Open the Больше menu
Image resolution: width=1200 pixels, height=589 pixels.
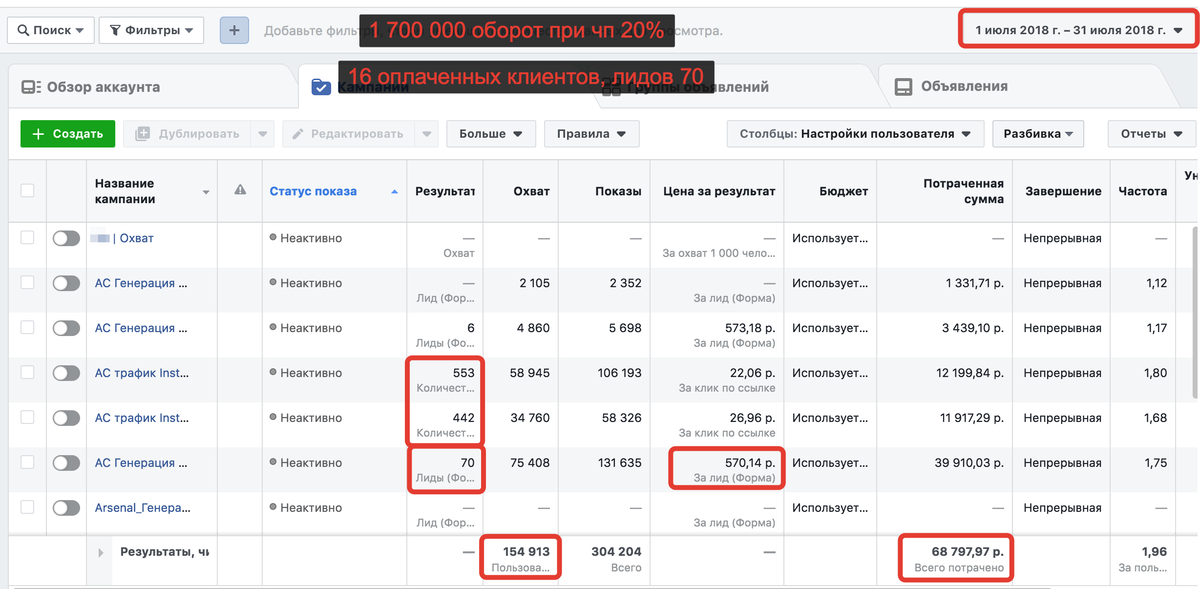pyautogui.click(x=491, y=134)
